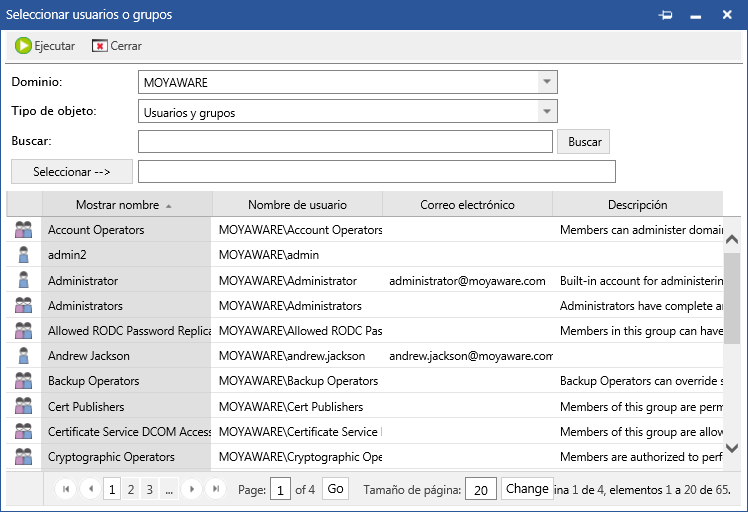The height and width of the screenshot is (512, 748).
Task: Click the red Cerrar X icon
Action: pos(99,46)
